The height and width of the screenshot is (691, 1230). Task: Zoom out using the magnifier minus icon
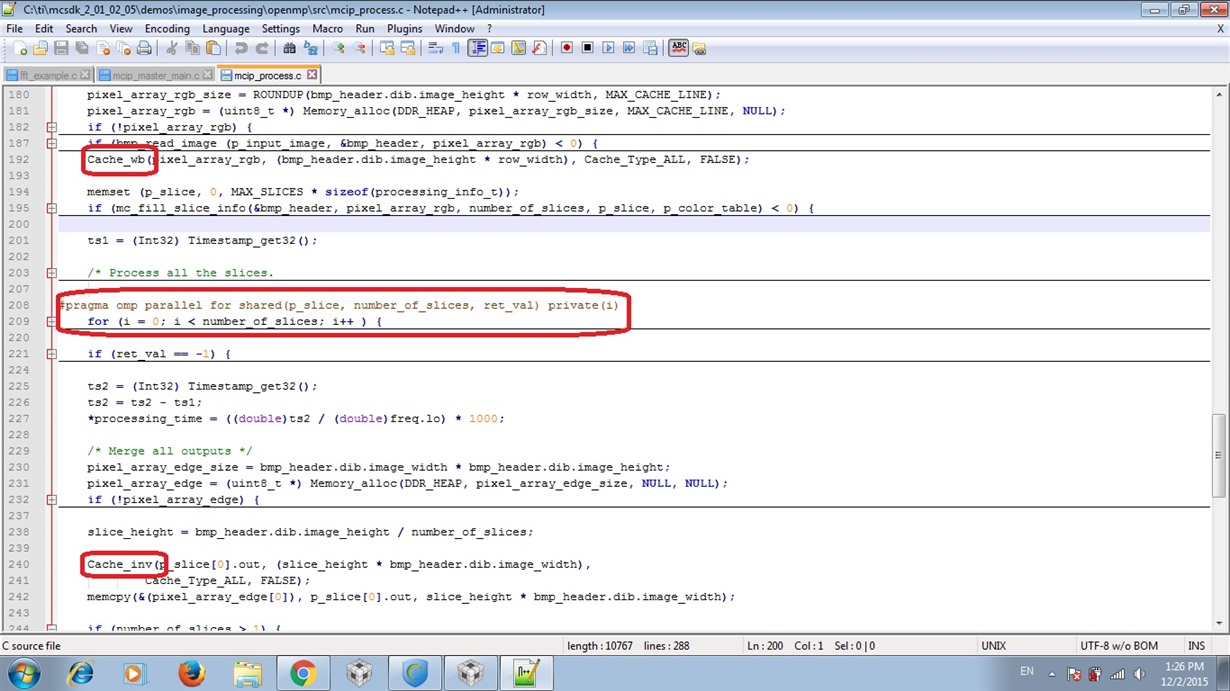[358, 48]
